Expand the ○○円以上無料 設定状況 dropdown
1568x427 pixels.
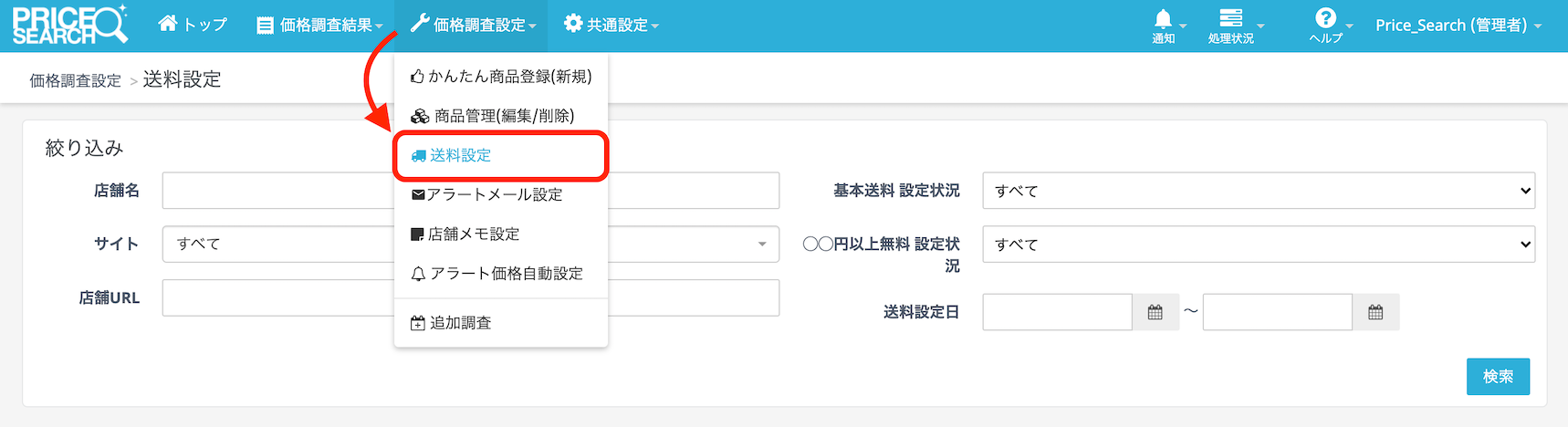click(x=1258, y=245)
